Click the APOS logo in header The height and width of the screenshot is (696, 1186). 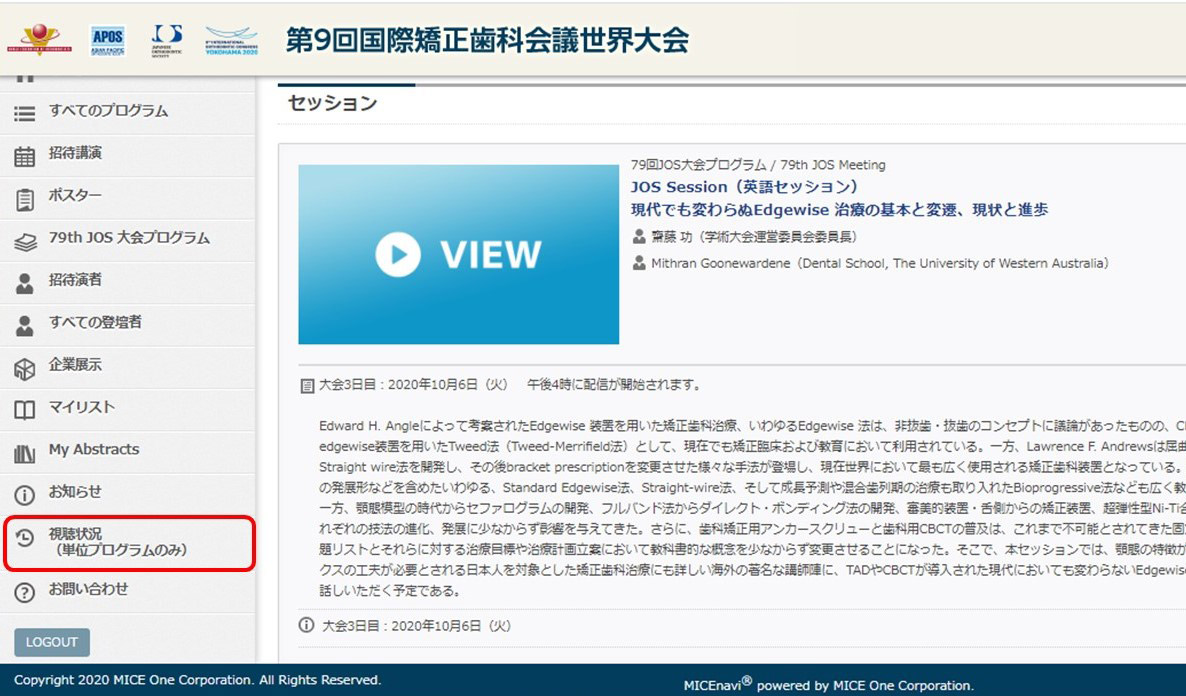tap(107, 40)
